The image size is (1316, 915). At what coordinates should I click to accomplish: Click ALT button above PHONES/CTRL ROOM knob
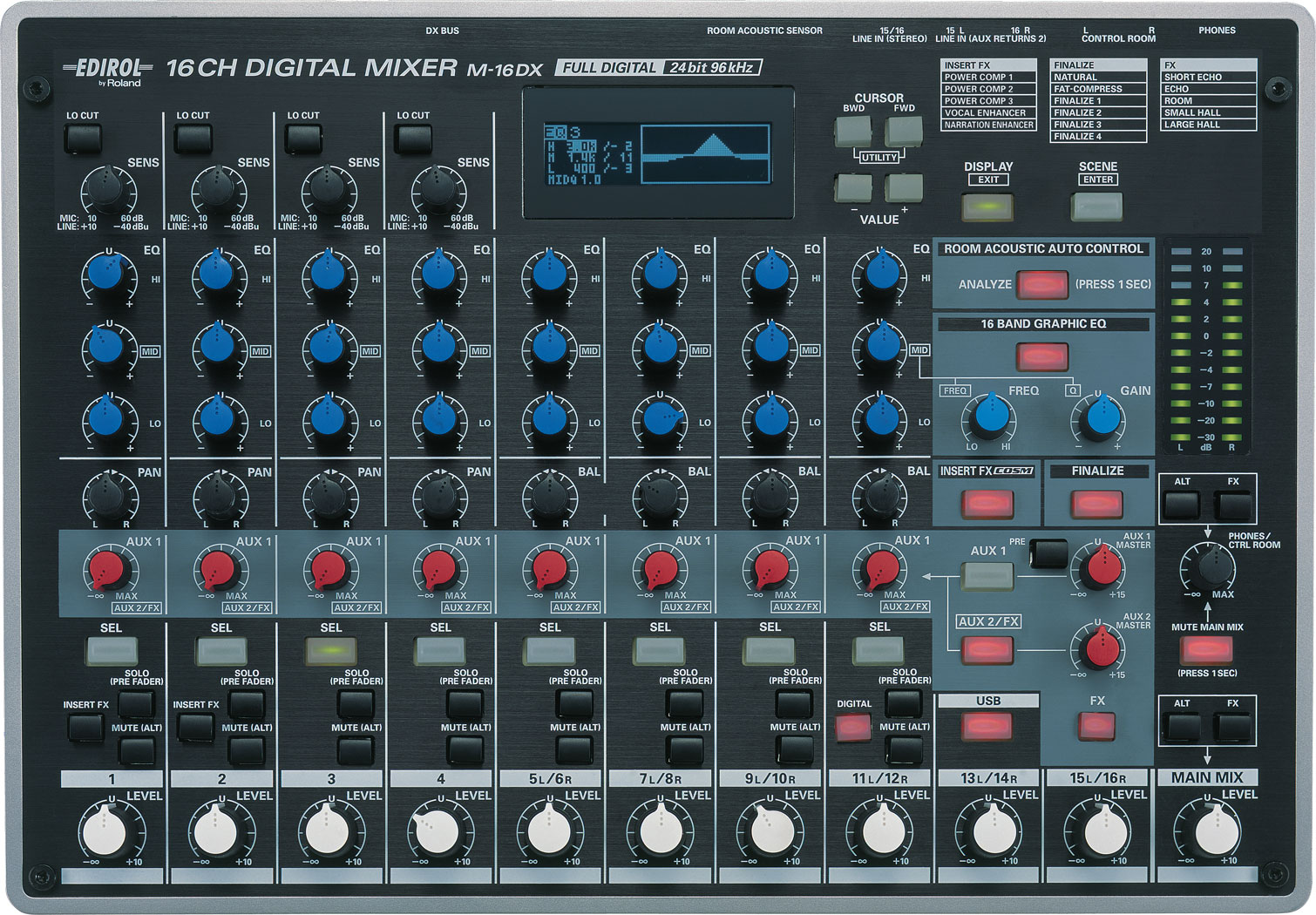pos(1182,505)
